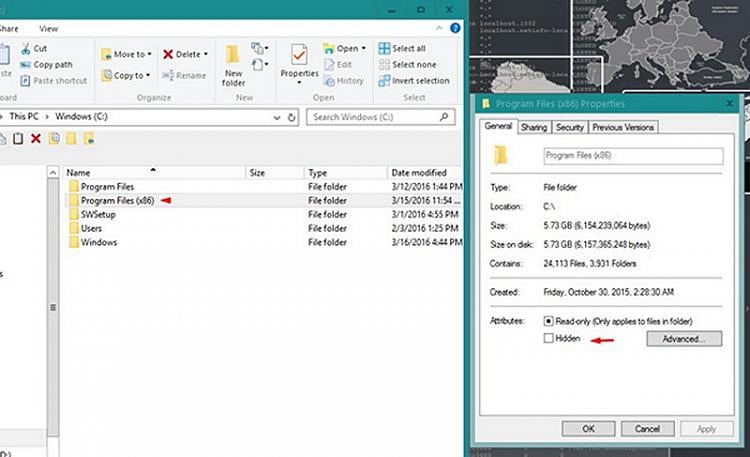Click the Search Windows (C:) field
The height and width of the screenshot is (457, 750).
(380, 117)
